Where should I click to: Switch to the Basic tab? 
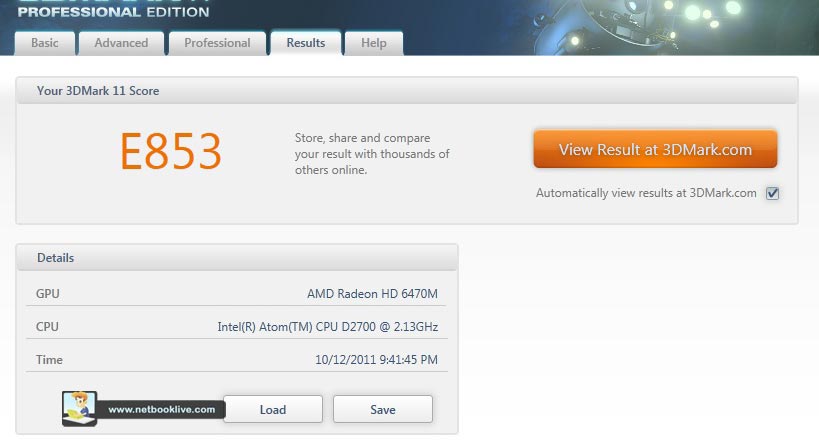point(45,43)
